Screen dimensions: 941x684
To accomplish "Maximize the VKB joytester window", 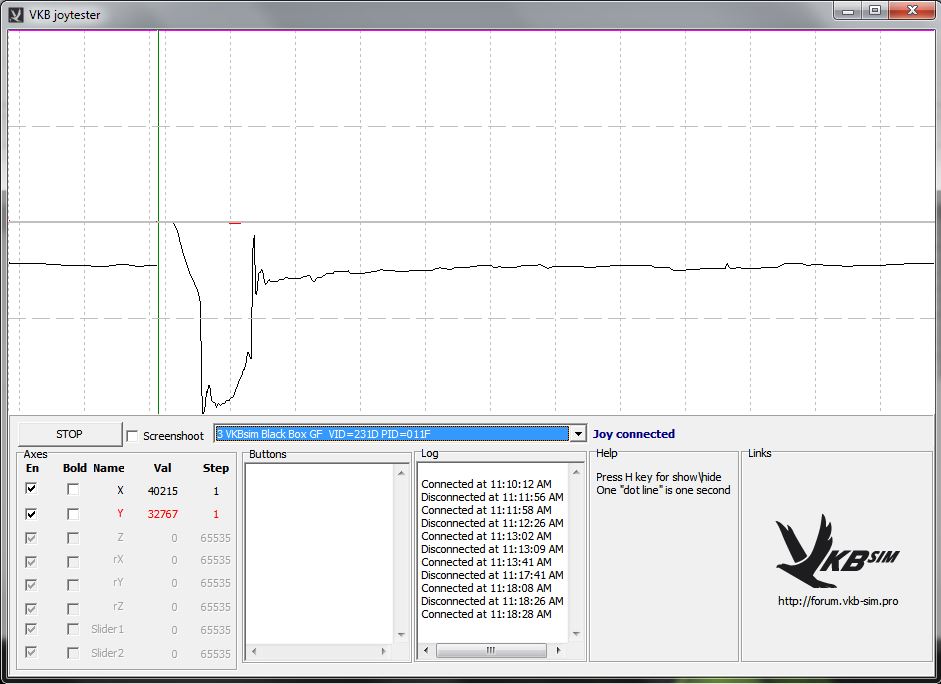I will [x=875, y=11].
